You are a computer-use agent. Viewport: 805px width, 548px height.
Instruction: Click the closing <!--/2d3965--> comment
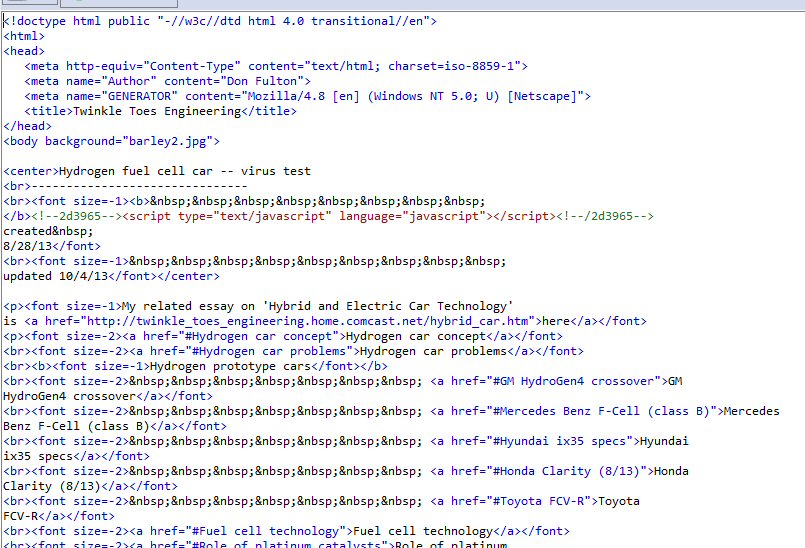tap(605, 216)
